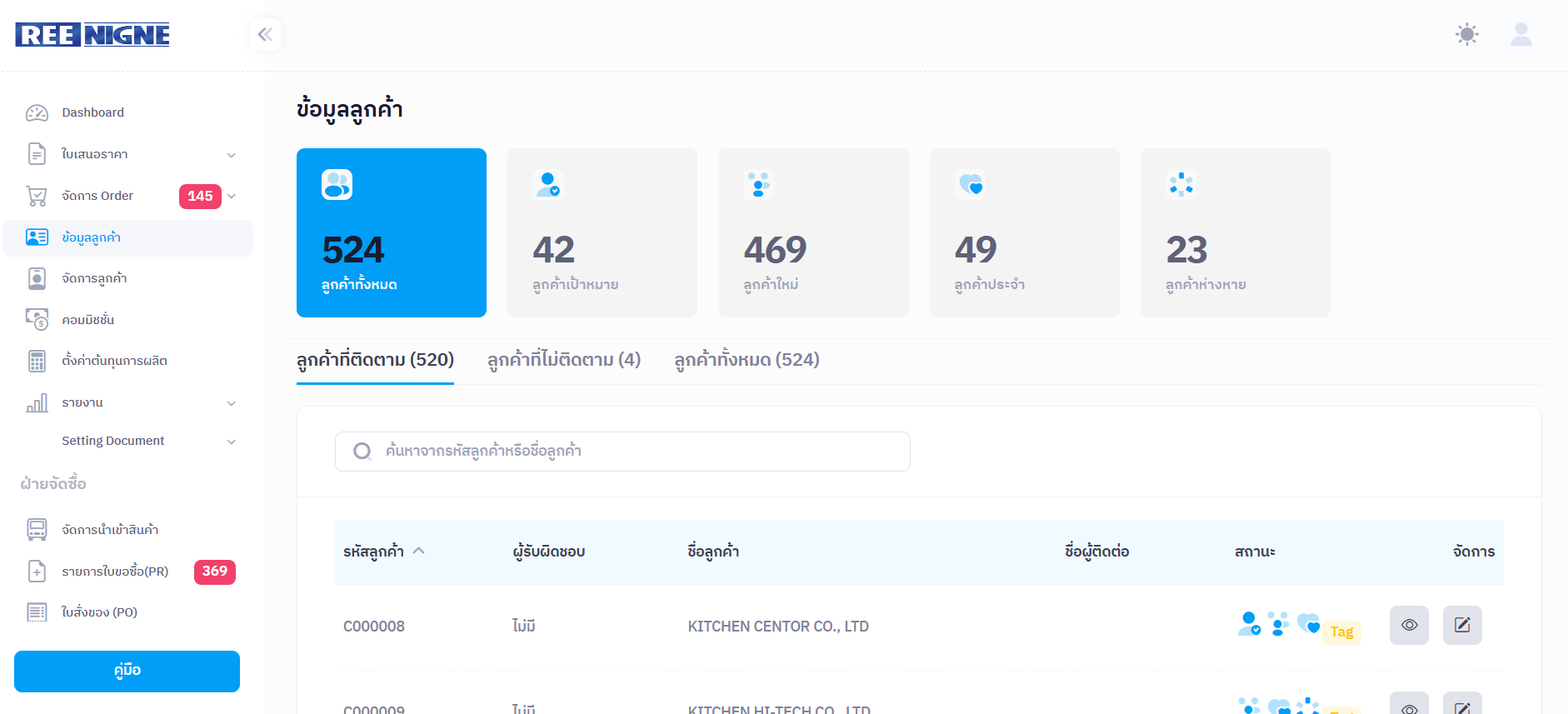1568x714 pixels.
Task: Select the 524 ลูกค้าทั้งหมด card
Action: click(392, 232)
